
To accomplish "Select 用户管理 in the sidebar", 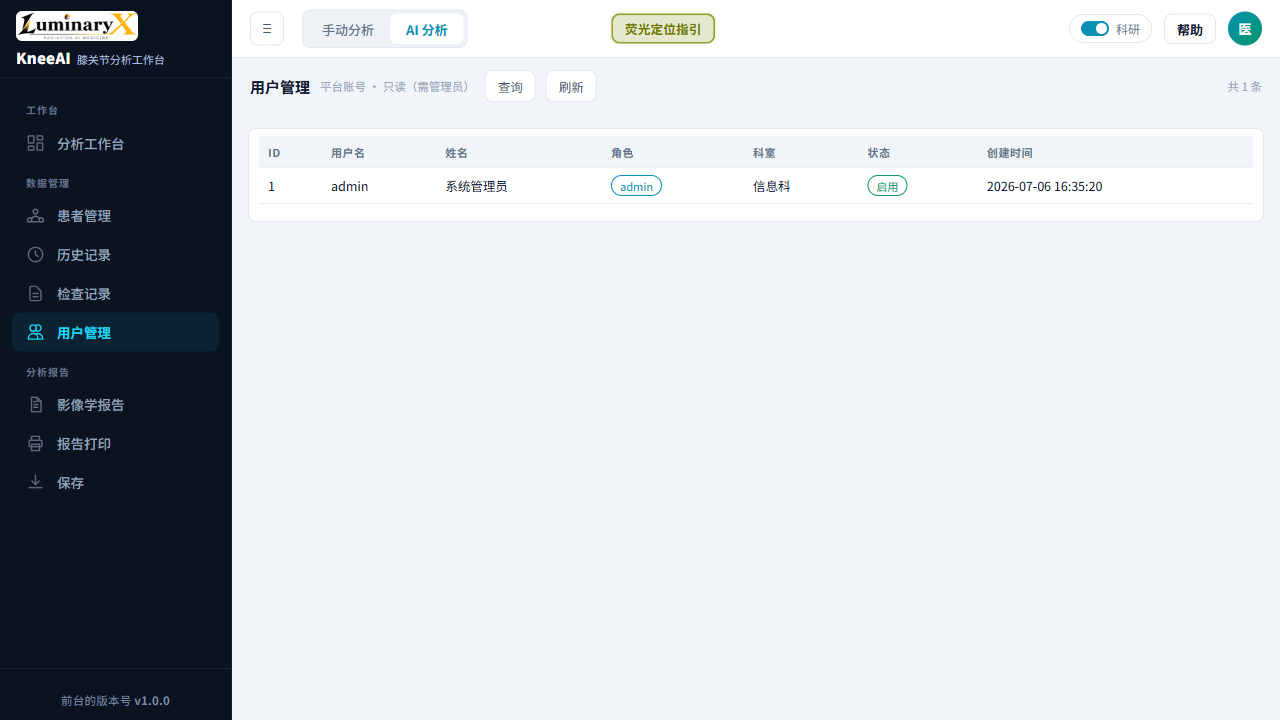I will tap(115, 333).
